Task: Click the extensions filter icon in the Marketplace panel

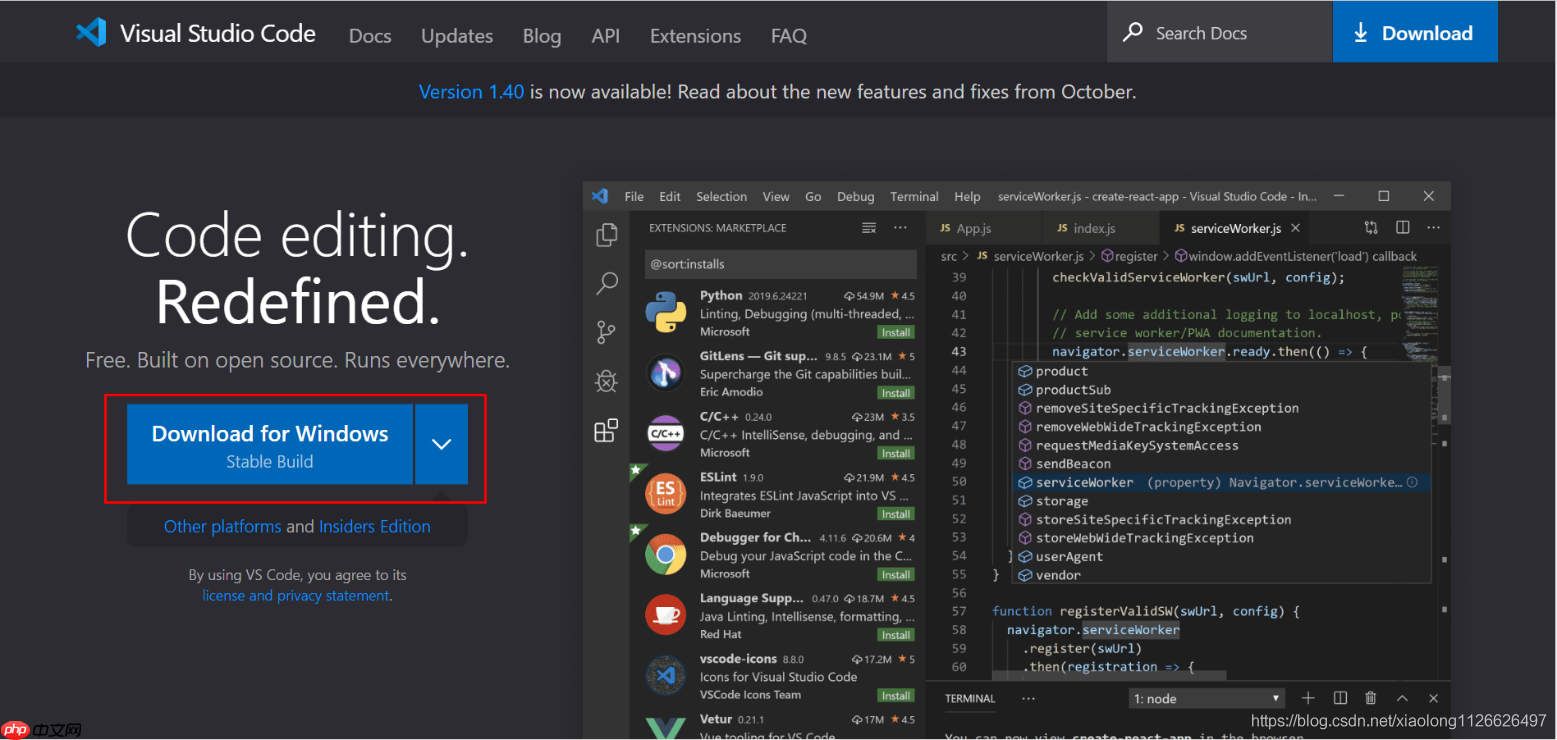Action: tap(869, 227)
